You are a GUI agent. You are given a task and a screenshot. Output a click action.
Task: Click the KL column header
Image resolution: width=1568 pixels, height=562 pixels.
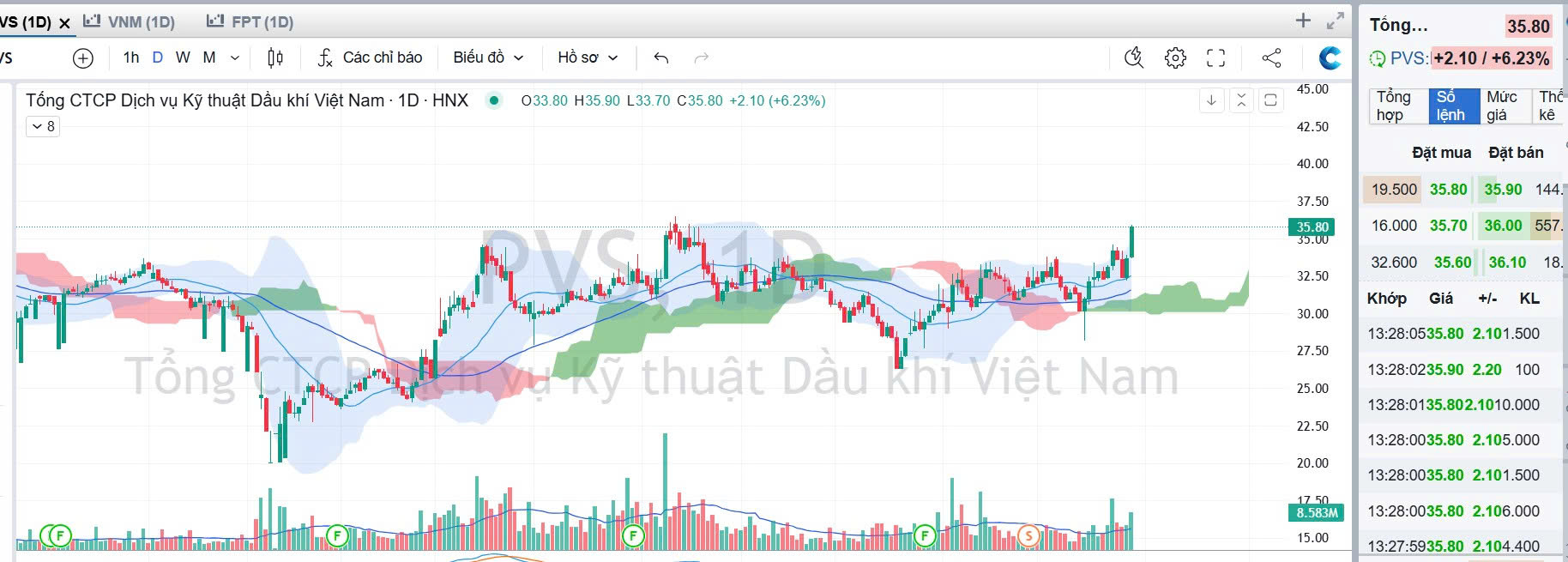tap(1529, 299)
